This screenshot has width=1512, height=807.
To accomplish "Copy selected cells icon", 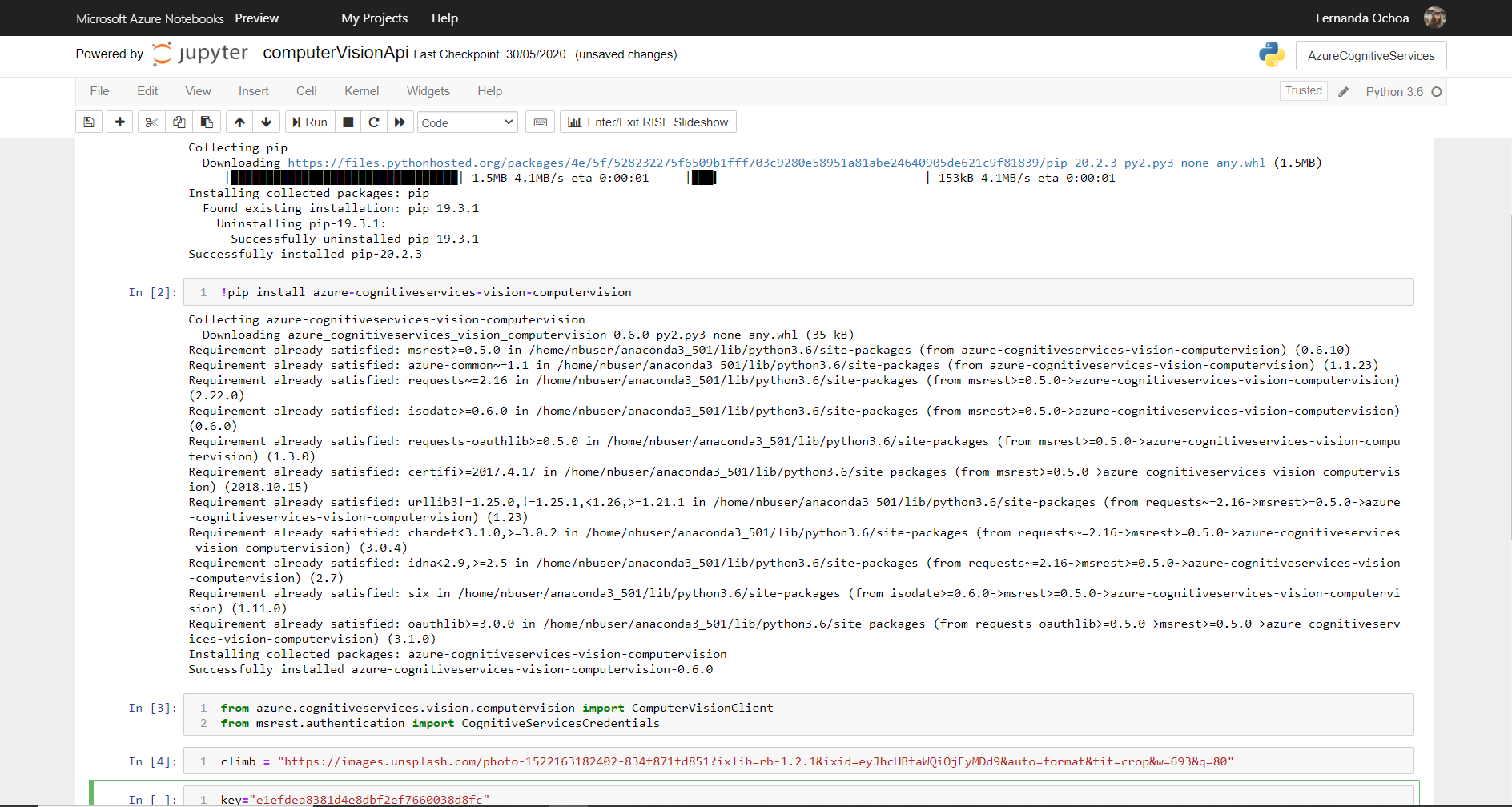I will pyautogui.click(x=179, y=122).
